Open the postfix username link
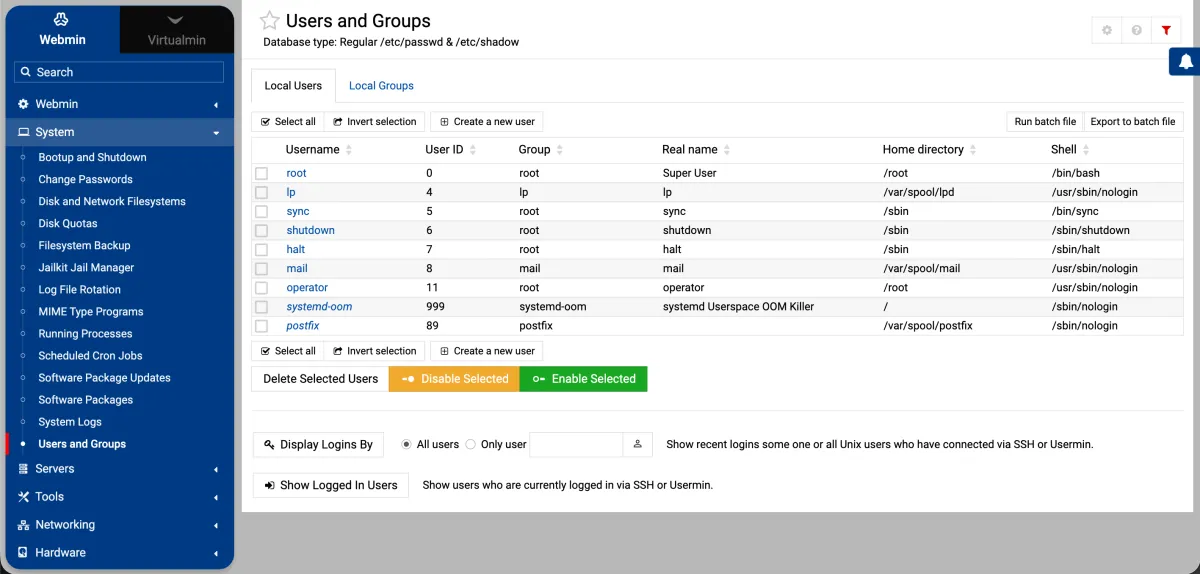 pos(303,326)
